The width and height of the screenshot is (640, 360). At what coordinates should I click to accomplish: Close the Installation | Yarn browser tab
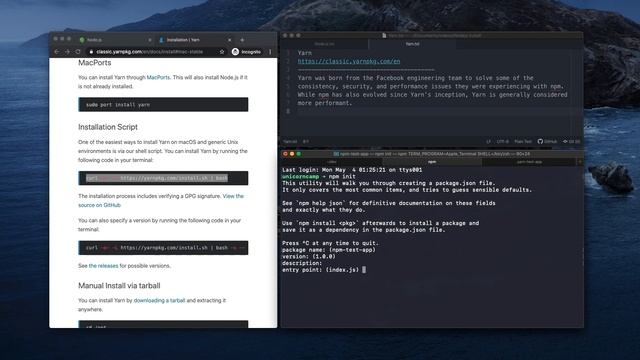point(229,40)
